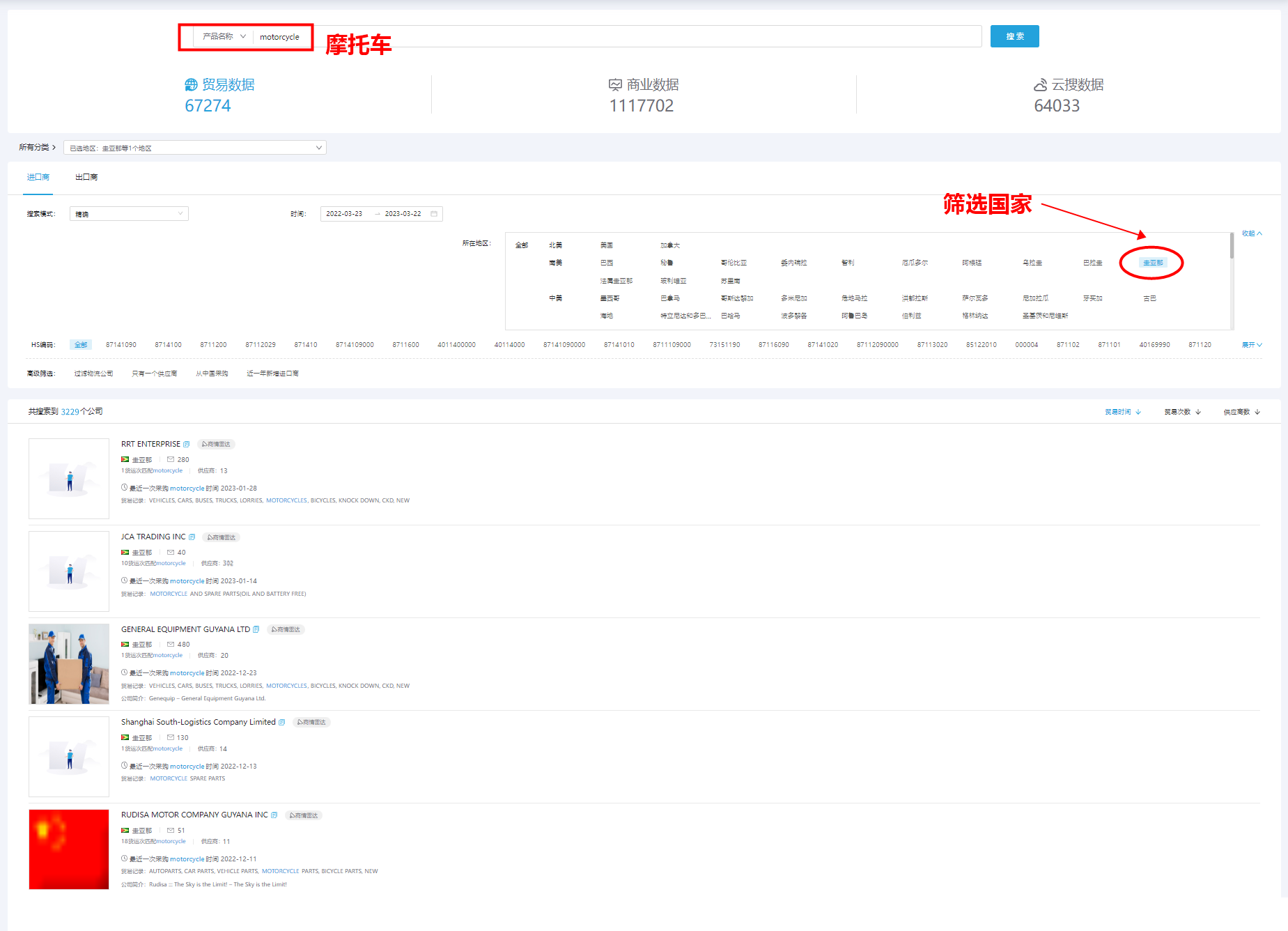The height and width of the screenshot is (931, 1288).
Task: Enable the 只有一个供应商 filter
Action: [154, 374]
